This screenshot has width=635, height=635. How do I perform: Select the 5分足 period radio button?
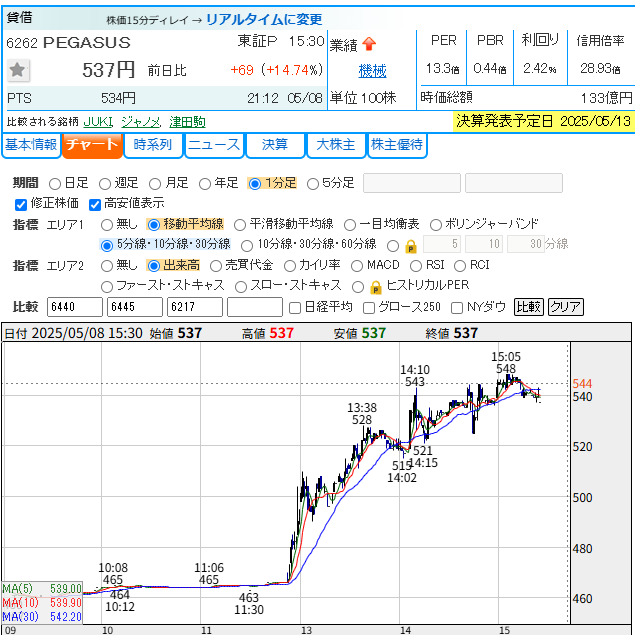click(x=313, y=183)
